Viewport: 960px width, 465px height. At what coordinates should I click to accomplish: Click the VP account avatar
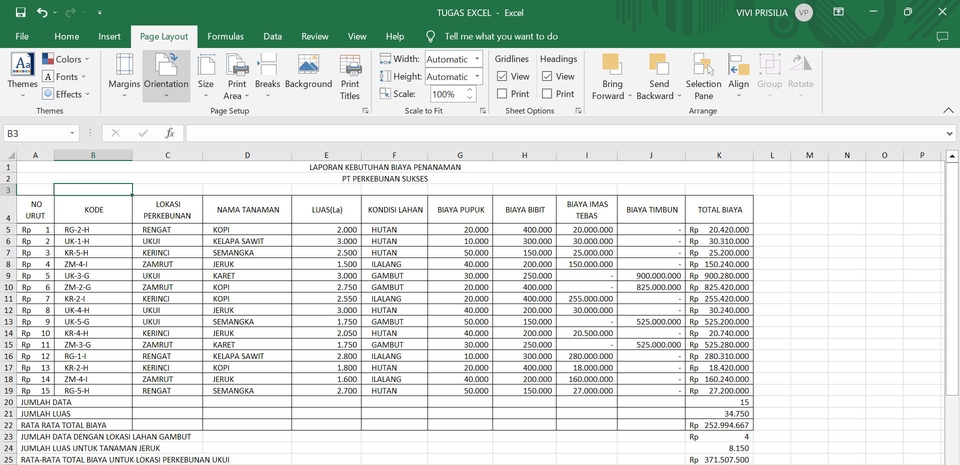[804, 12]
